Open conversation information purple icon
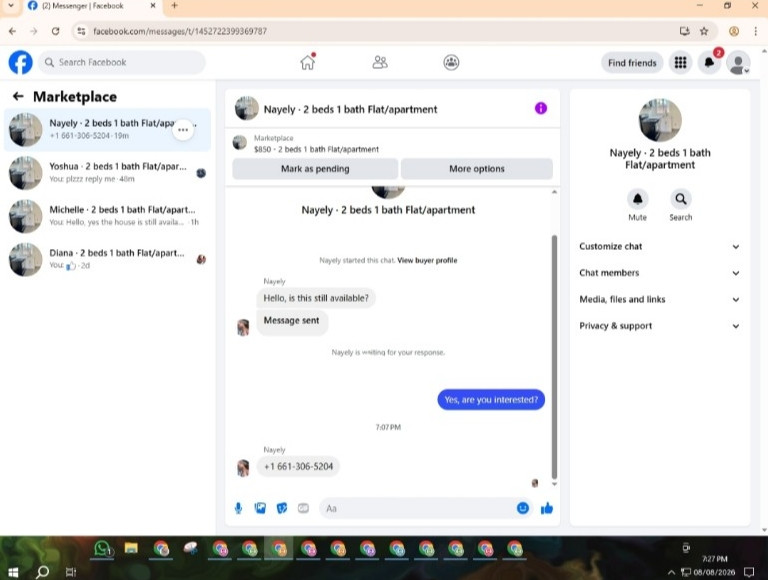This screenshot has height=580, width=768. [540, 108]
